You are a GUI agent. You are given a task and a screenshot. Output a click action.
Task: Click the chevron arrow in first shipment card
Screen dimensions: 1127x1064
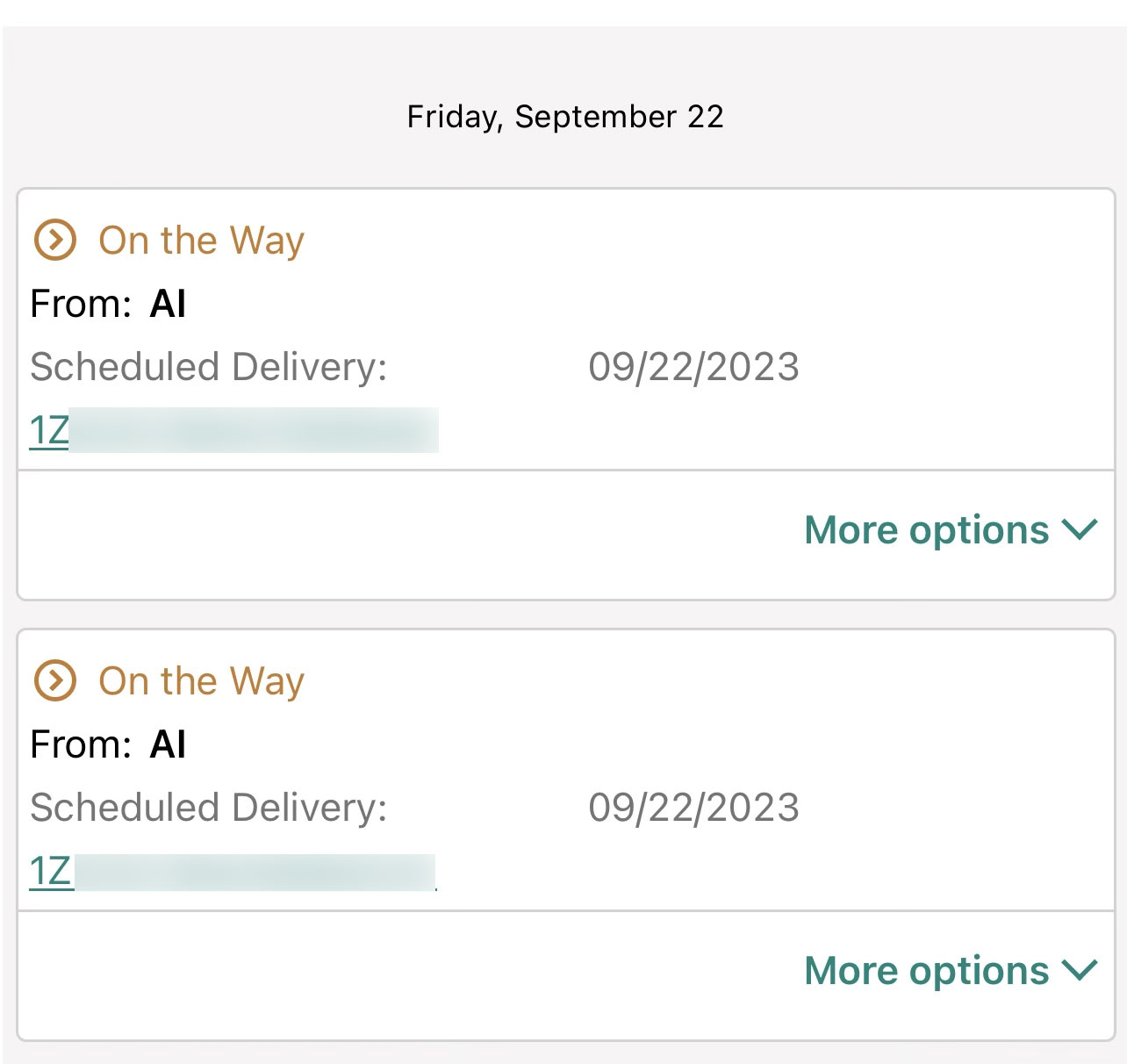pyautogui.click(x=1080, y=529)
